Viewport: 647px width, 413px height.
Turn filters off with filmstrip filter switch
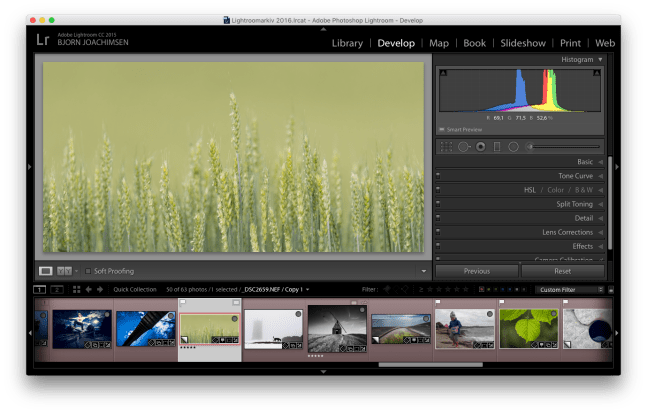[611, 290]
